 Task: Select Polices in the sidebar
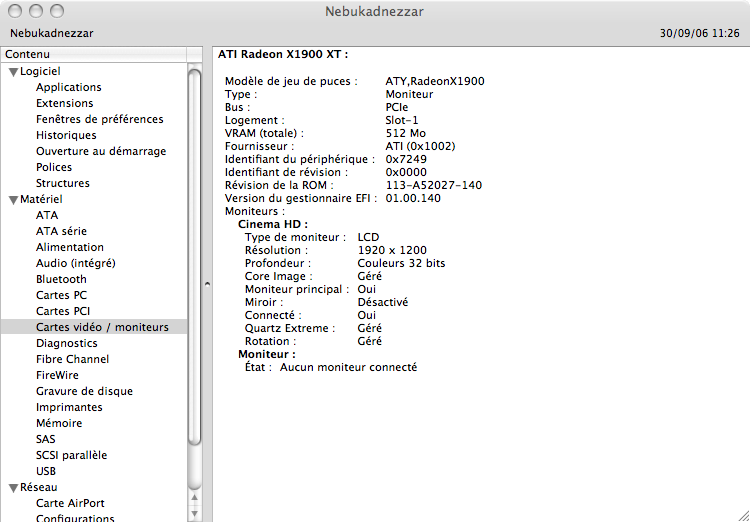(x=54, y=167)
